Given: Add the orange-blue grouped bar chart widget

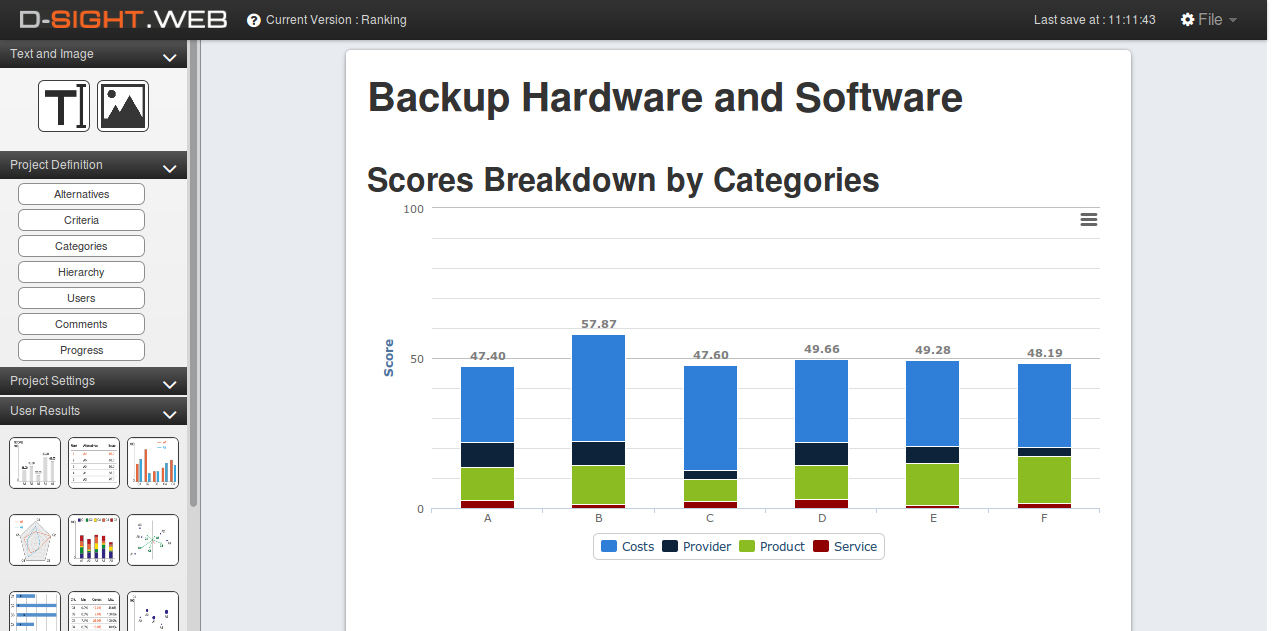Looking at the screenshot, I should pyautogui.click(x=153, y=463).
